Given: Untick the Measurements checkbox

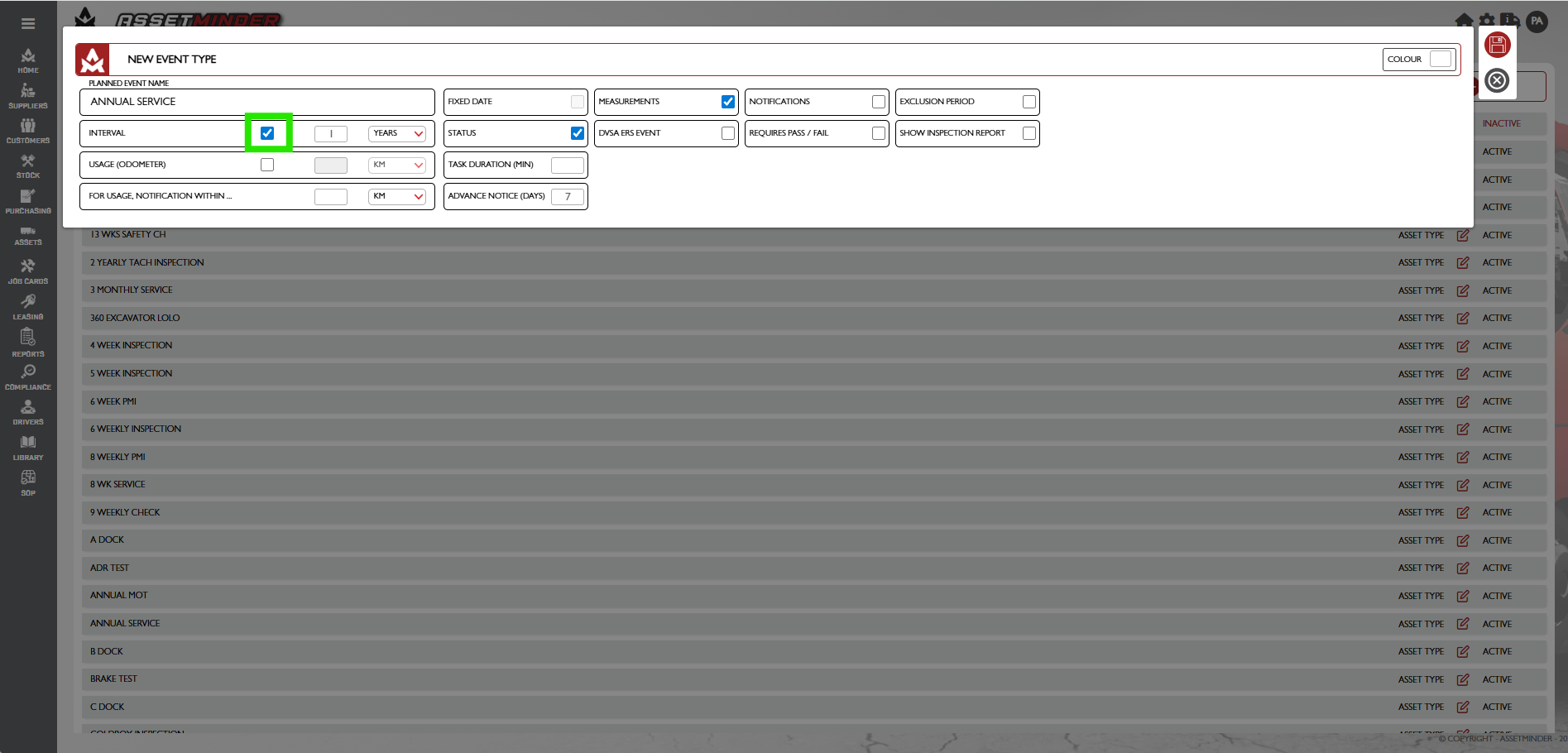Looking at the screenshot, I should 727,102.
